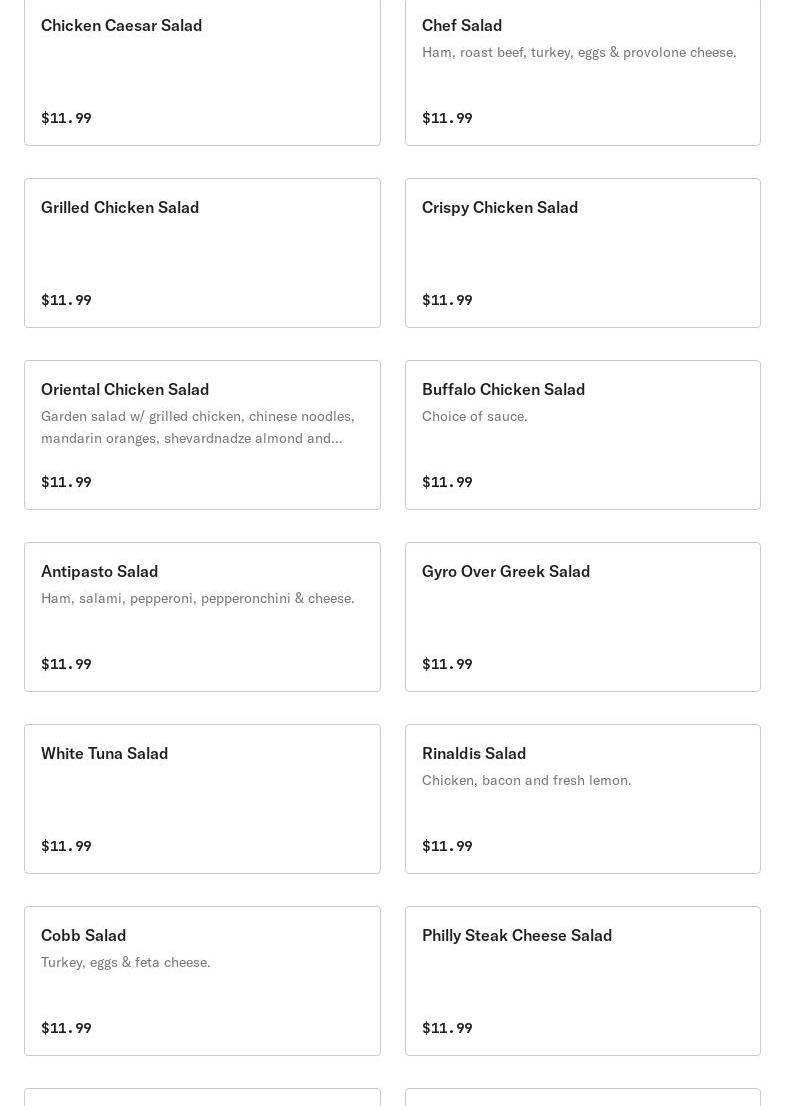Open the Gyro Over Greek Salad card
The height and width of the screenshot is (1106, 785).
(x=506, y=572)
